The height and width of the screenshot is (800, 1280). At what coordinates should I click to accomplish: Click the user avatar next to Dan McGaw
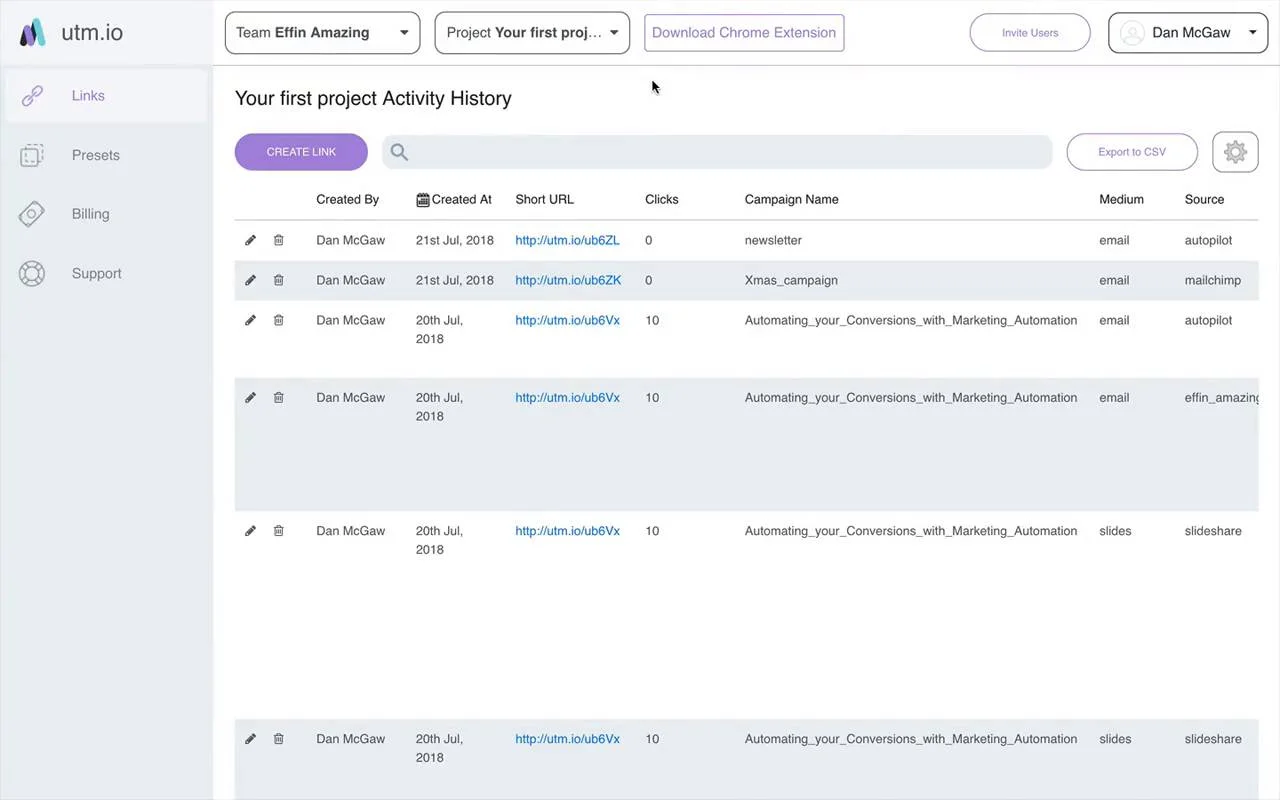(1132, 32)
